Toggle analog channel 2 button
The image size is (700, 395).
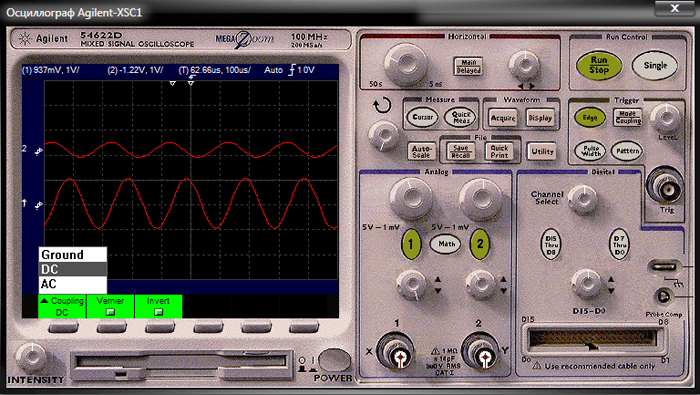[479, 244]
